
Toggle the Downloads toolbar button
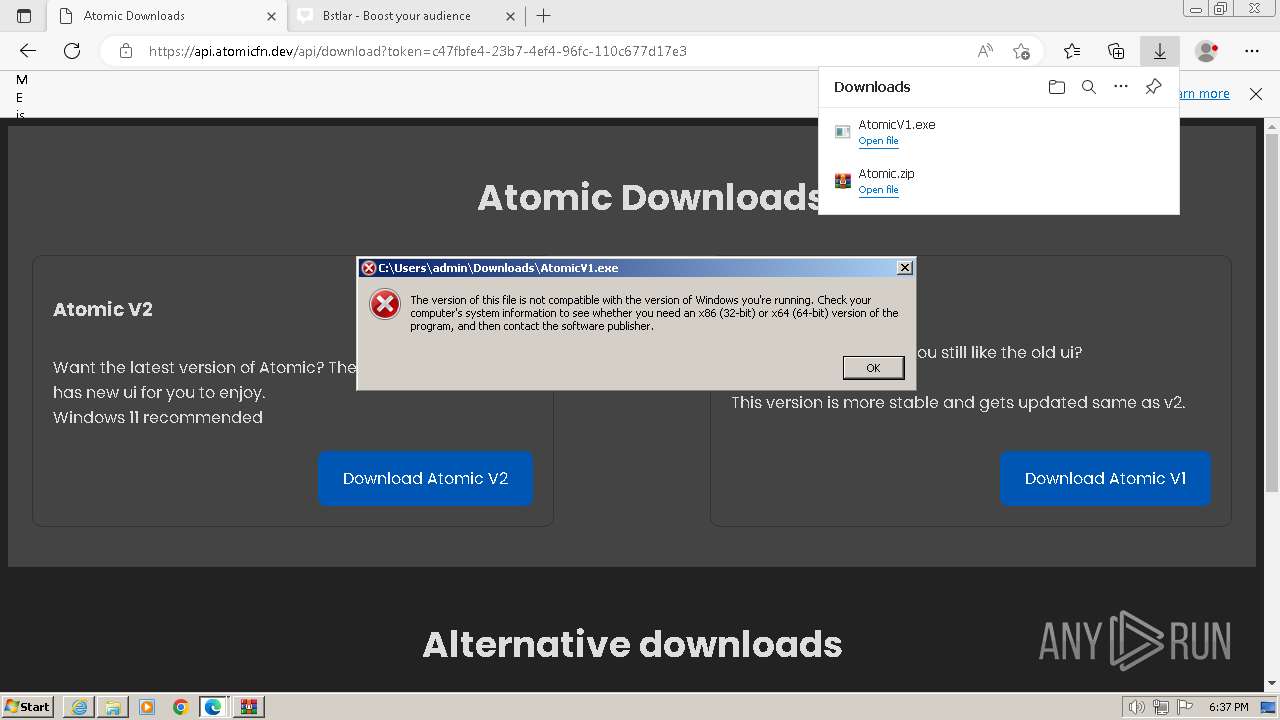1160,51
